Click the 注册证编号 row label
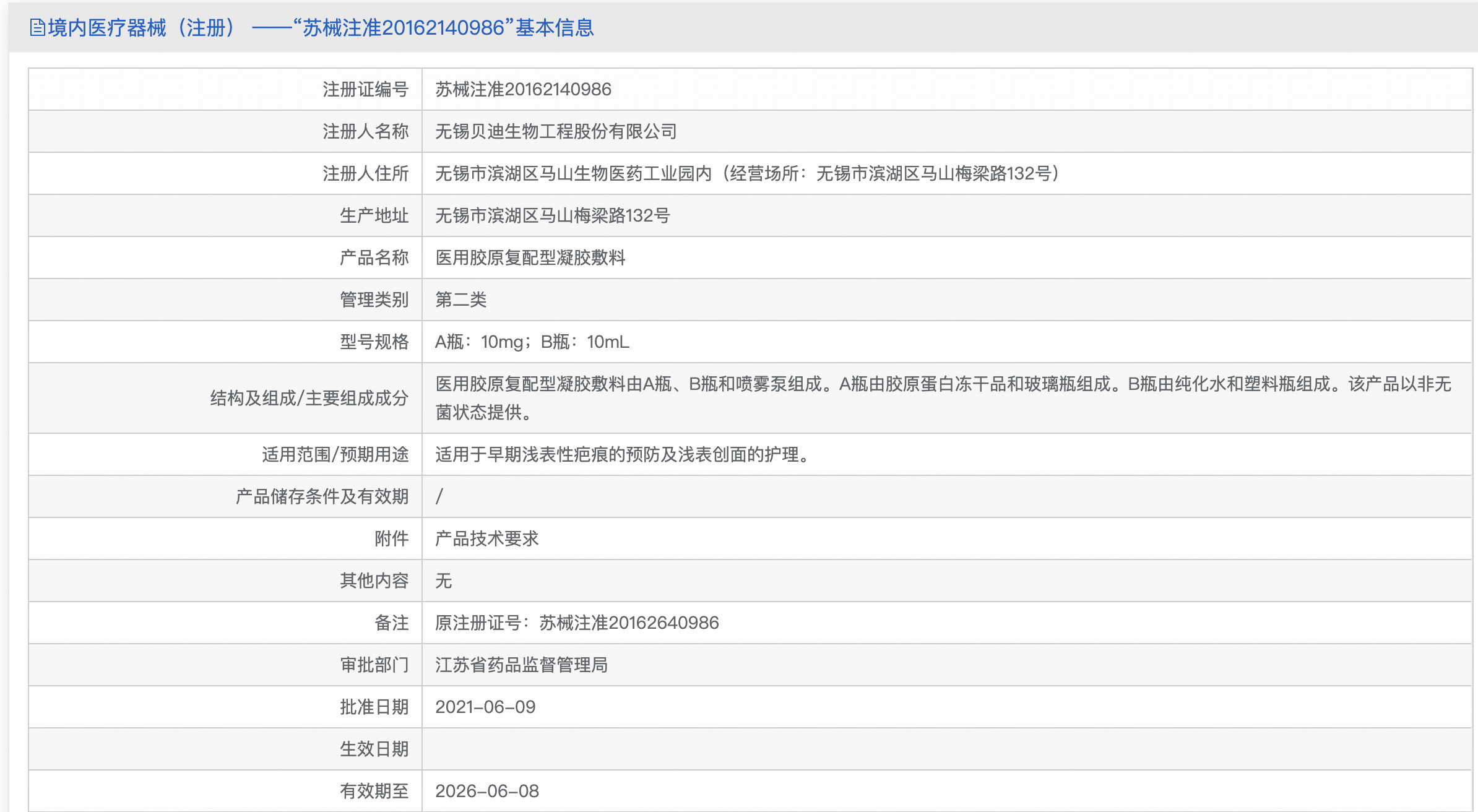The height and width of the screenshot is (812, 1478). [365, 90]
